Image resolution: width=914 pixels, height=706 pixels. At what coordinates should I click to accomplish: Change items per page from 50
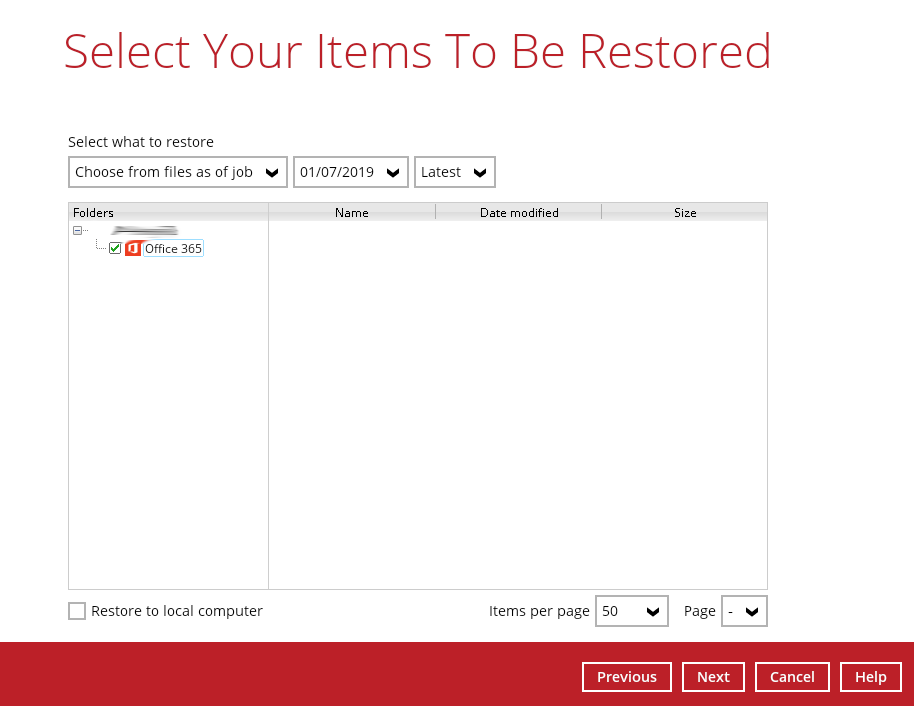coord(632,611)
